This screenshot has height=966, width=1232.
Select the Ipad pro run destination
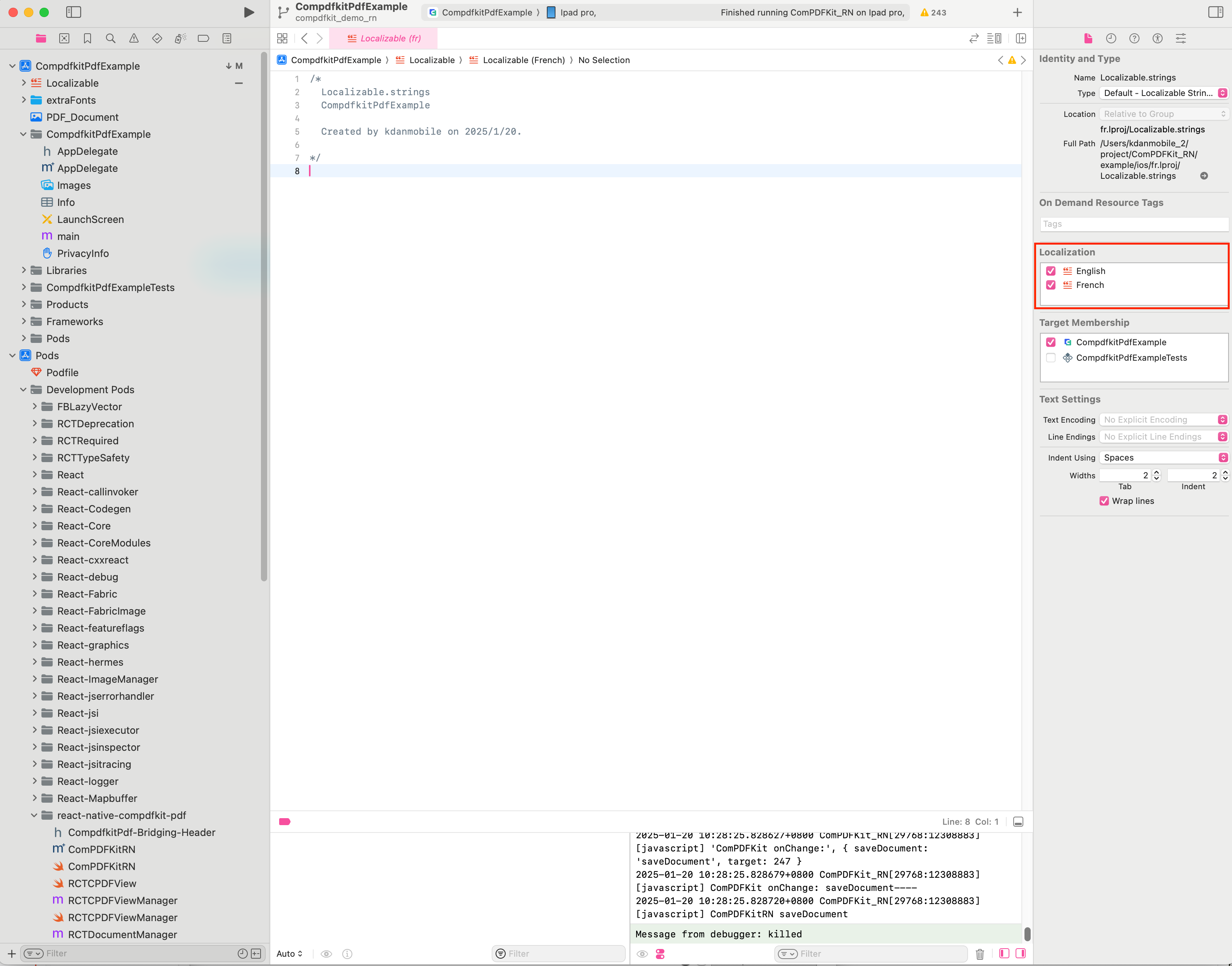point(571,12)
